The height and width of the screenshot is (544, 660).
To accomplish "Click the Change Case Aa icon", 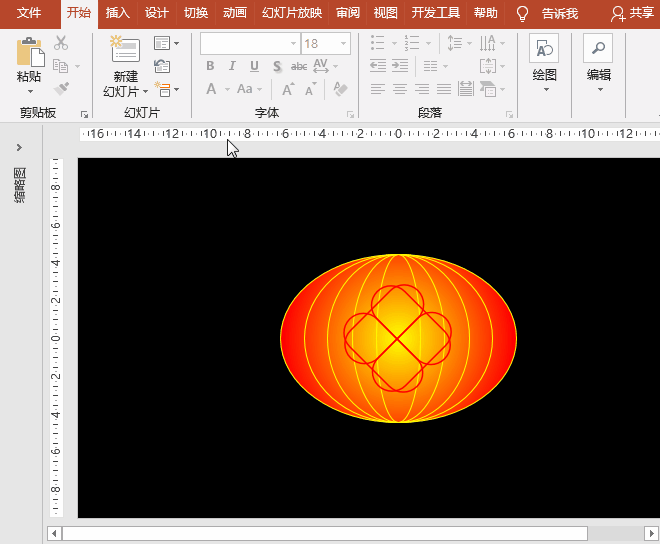I will point(245,89).
